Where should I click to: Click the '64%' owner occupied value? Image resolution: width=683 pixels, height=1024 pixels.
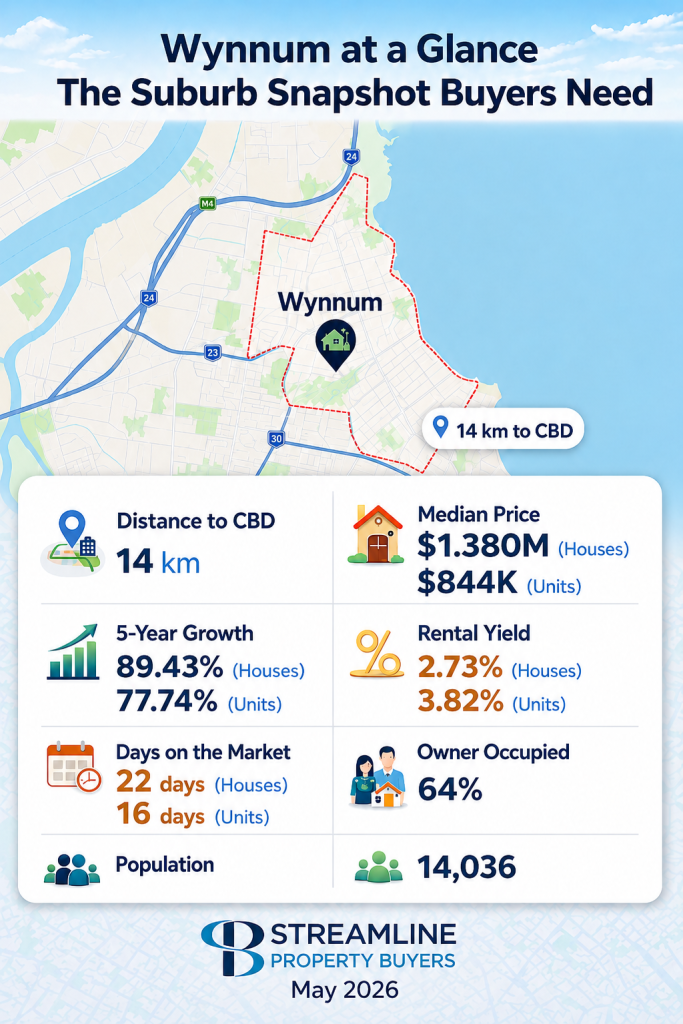[x=450, y=789]
